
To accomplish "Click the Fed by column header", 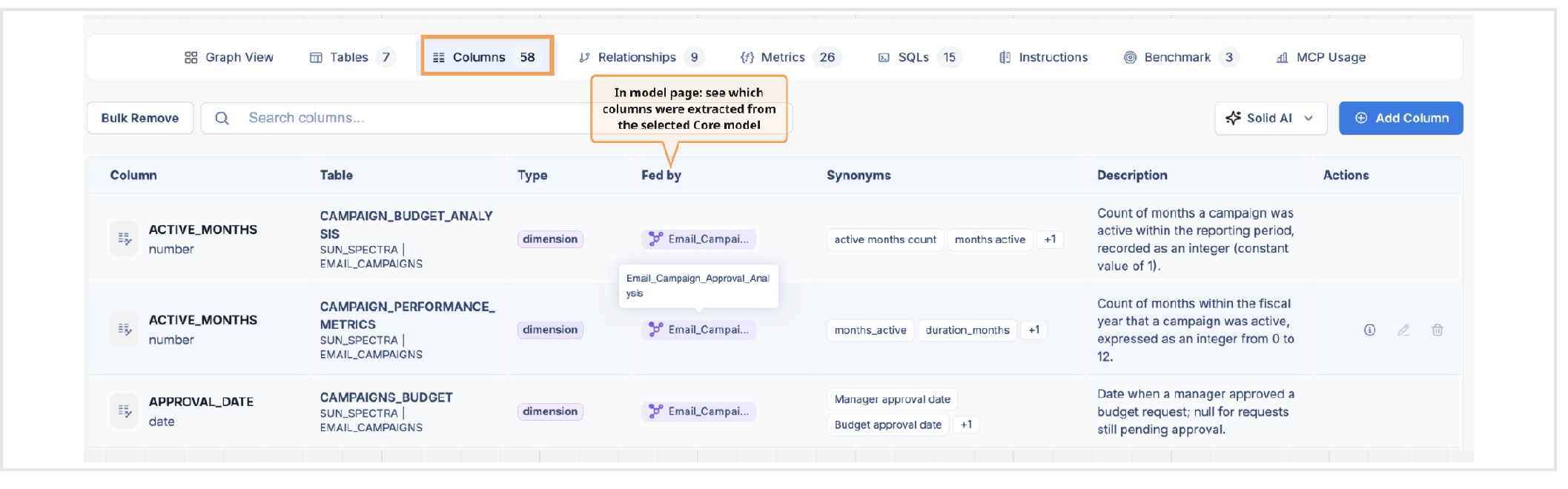I will tap(661, 176).
